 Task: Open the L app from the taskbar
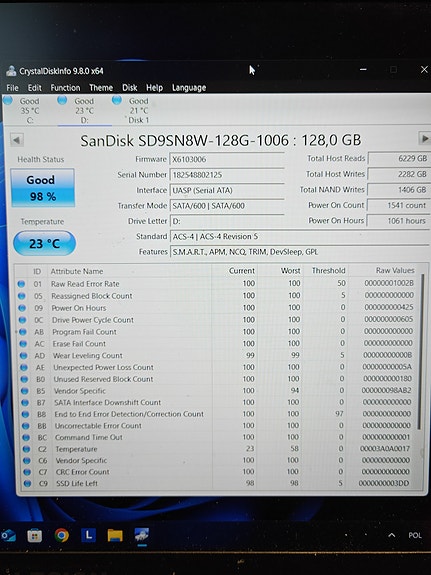(x=88, y=535)
